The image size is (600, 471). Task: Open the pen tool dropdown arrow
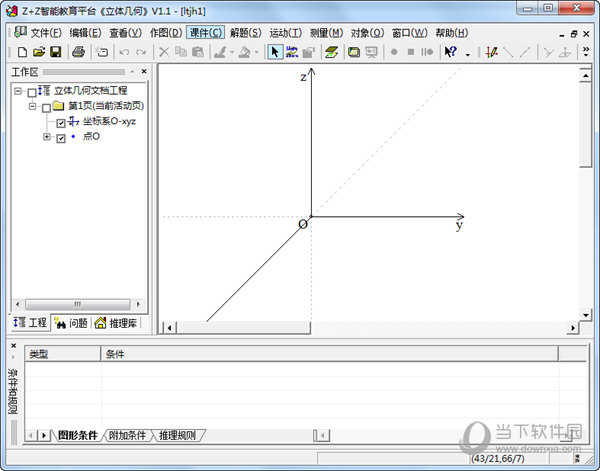tap(232, 53)
